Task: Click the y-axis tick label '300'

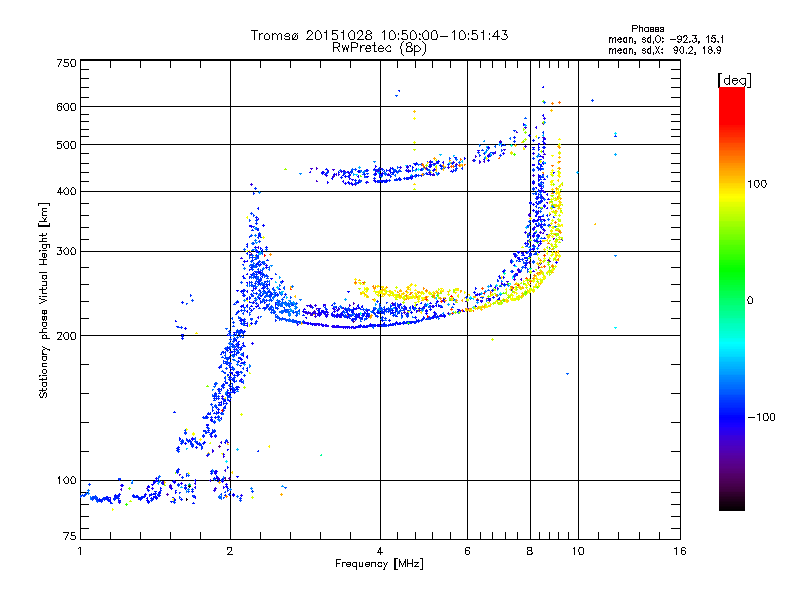Action: tap(67, 251)
